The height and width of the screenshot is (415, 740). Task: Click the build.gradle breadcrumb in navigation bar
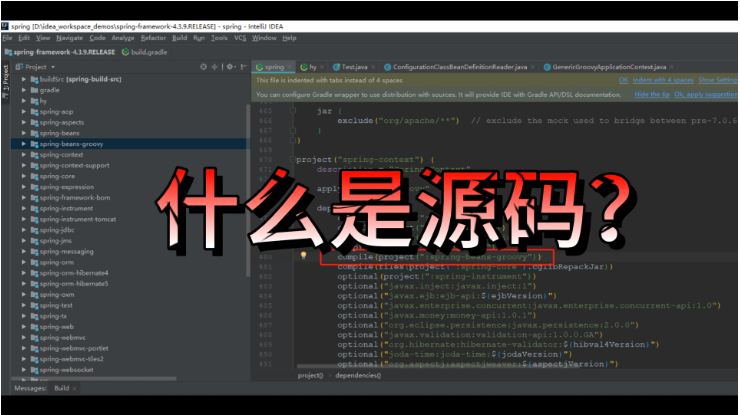point(144,52)
